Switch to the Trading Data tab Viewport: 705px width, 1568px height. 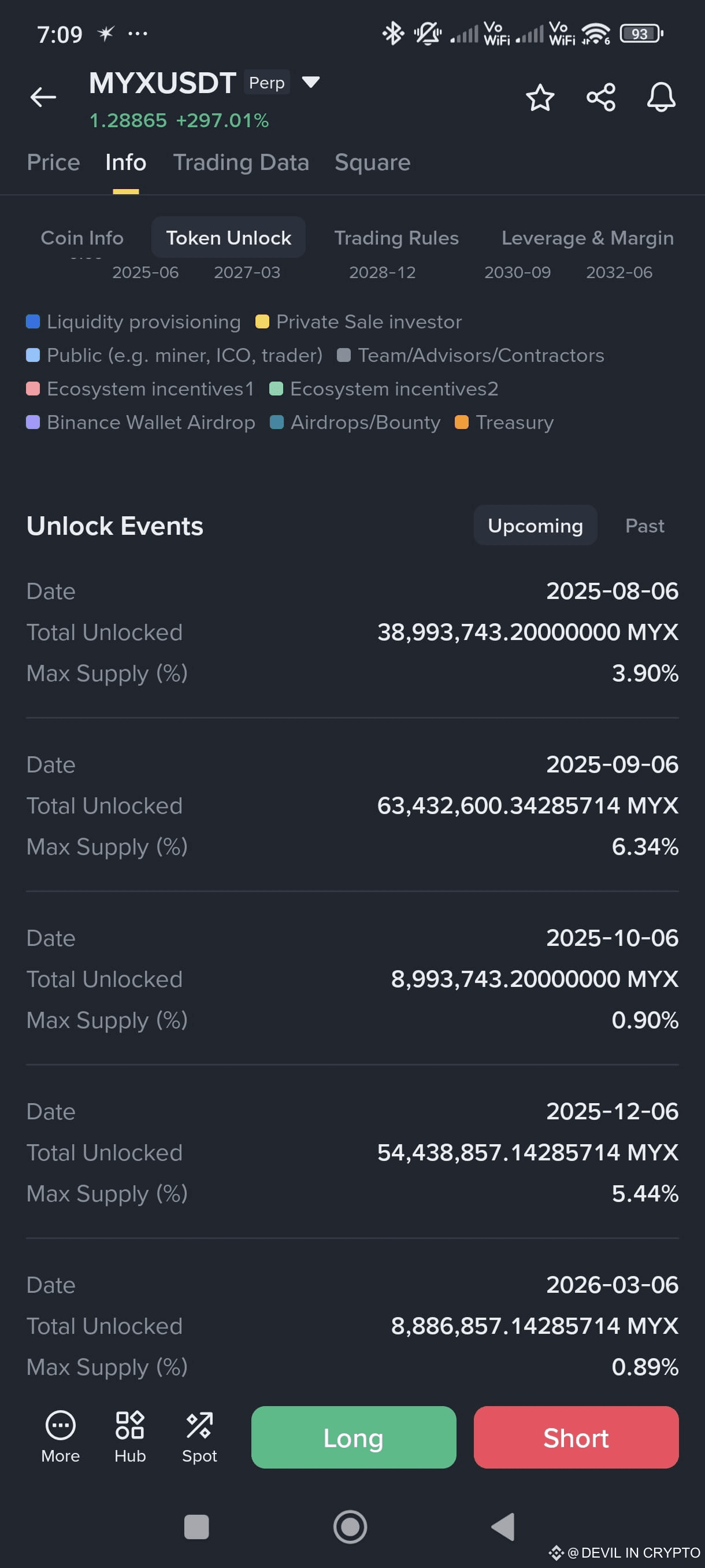[x=241, y=162]
